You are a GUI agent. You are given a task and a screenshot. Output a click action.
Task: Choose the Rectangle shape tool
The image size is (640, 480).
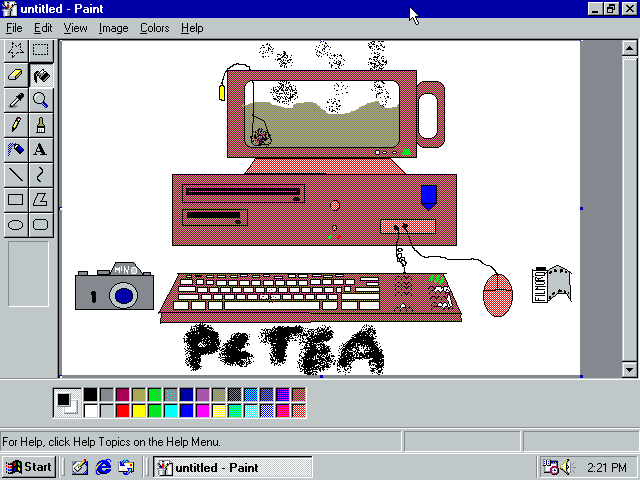16,200
